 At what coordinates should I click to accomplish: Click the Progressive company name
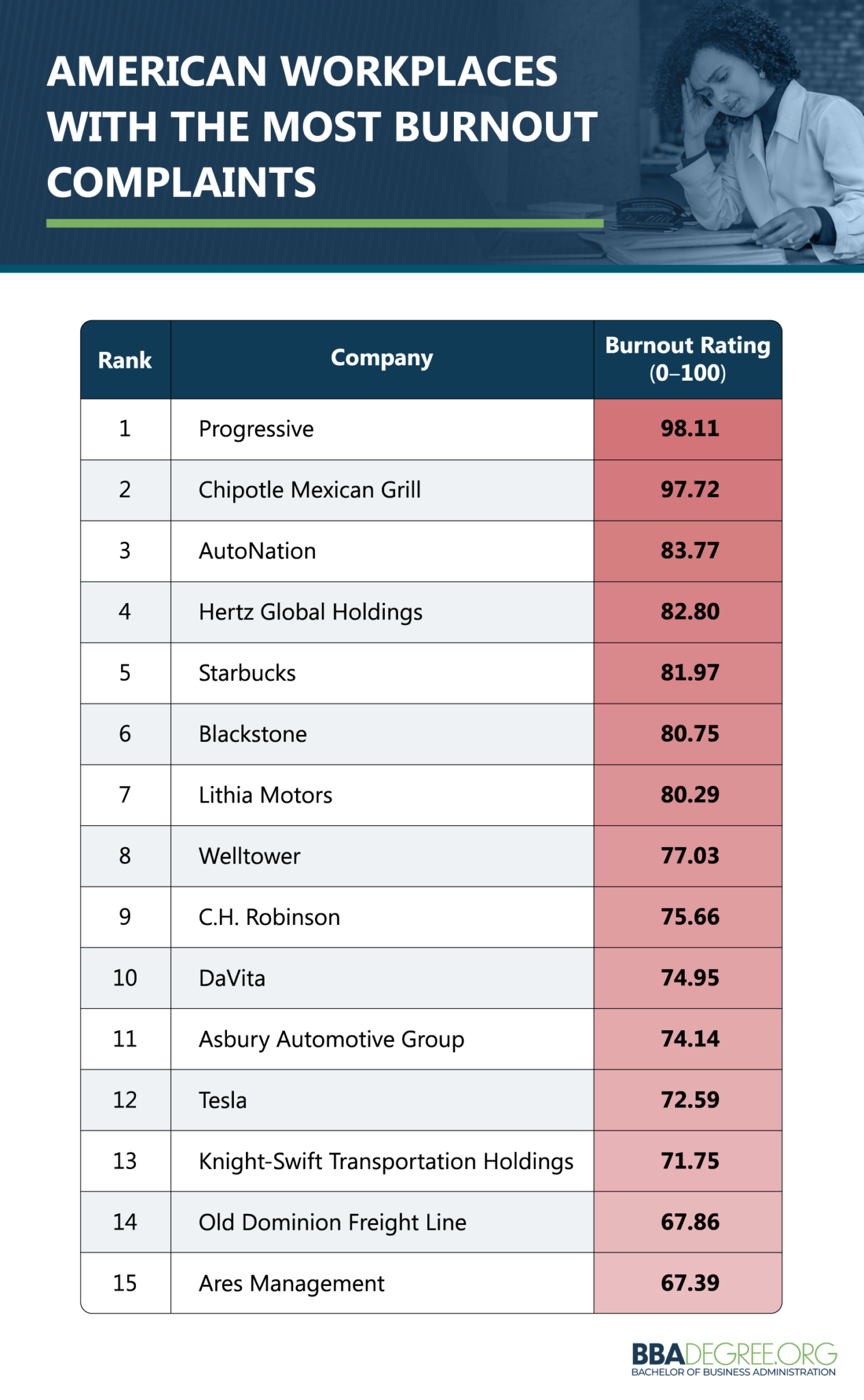(x=256, y=429)
